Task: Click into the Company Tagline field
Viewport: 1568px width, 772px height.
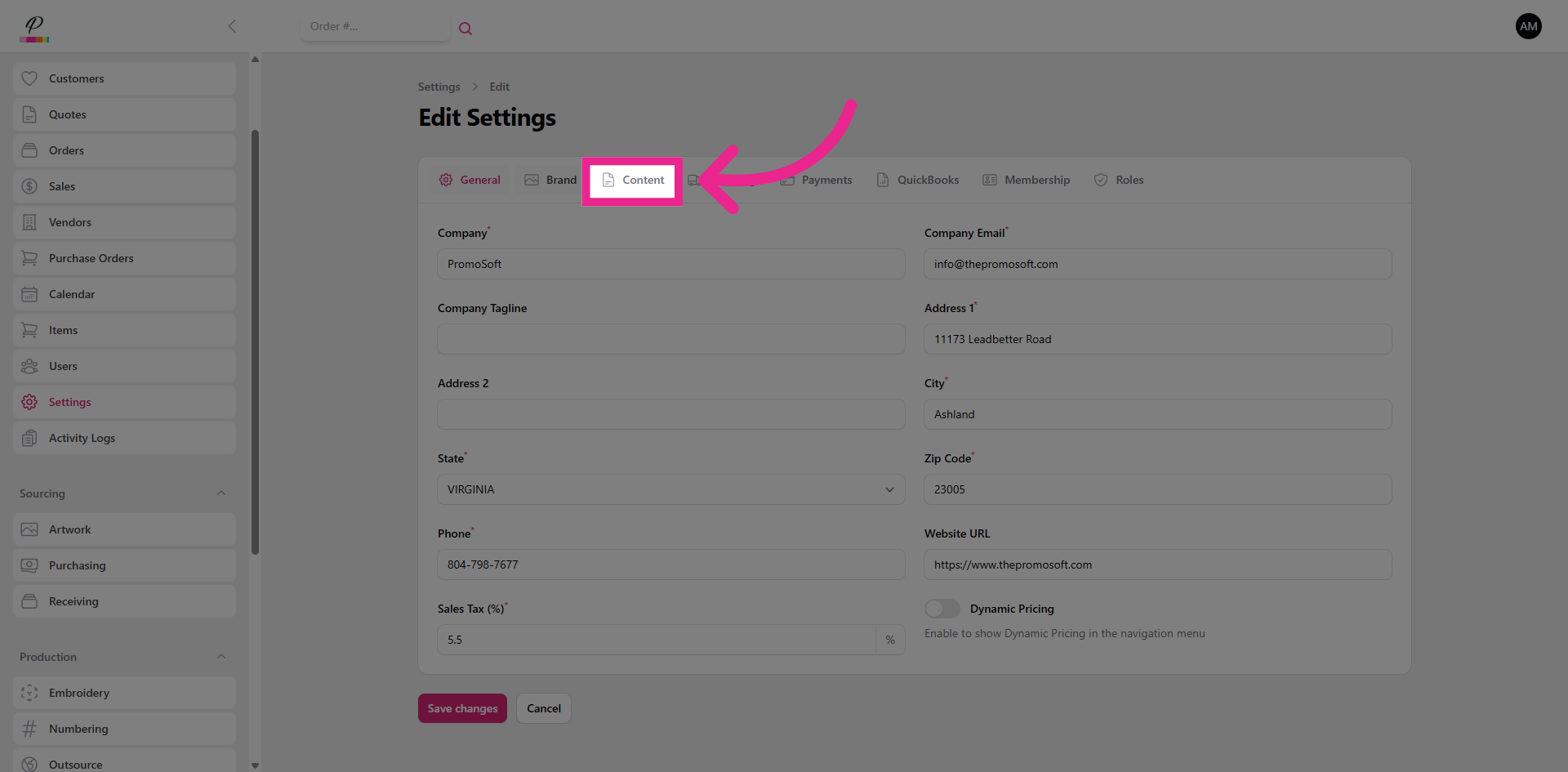Action: [670, 339]
